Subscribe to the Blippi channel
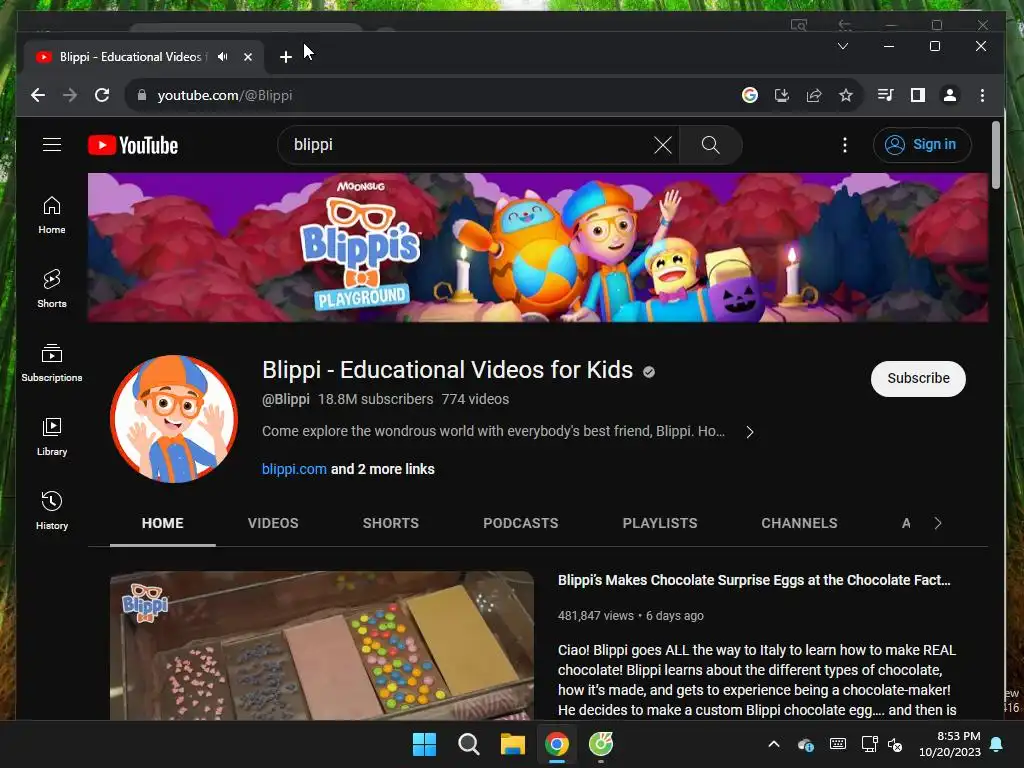The image size is (1024, 768). pos(918,378)
